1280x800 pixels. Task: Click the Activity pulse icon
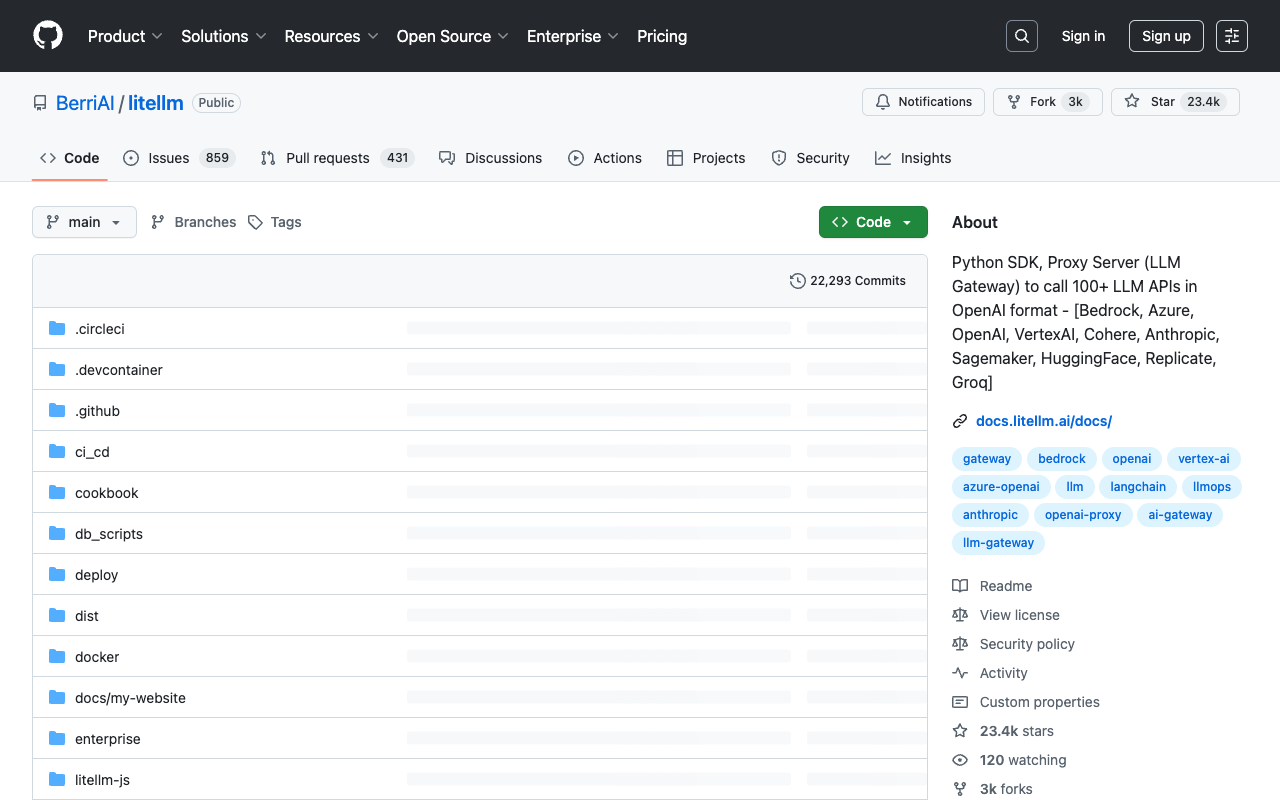[960, 673]
